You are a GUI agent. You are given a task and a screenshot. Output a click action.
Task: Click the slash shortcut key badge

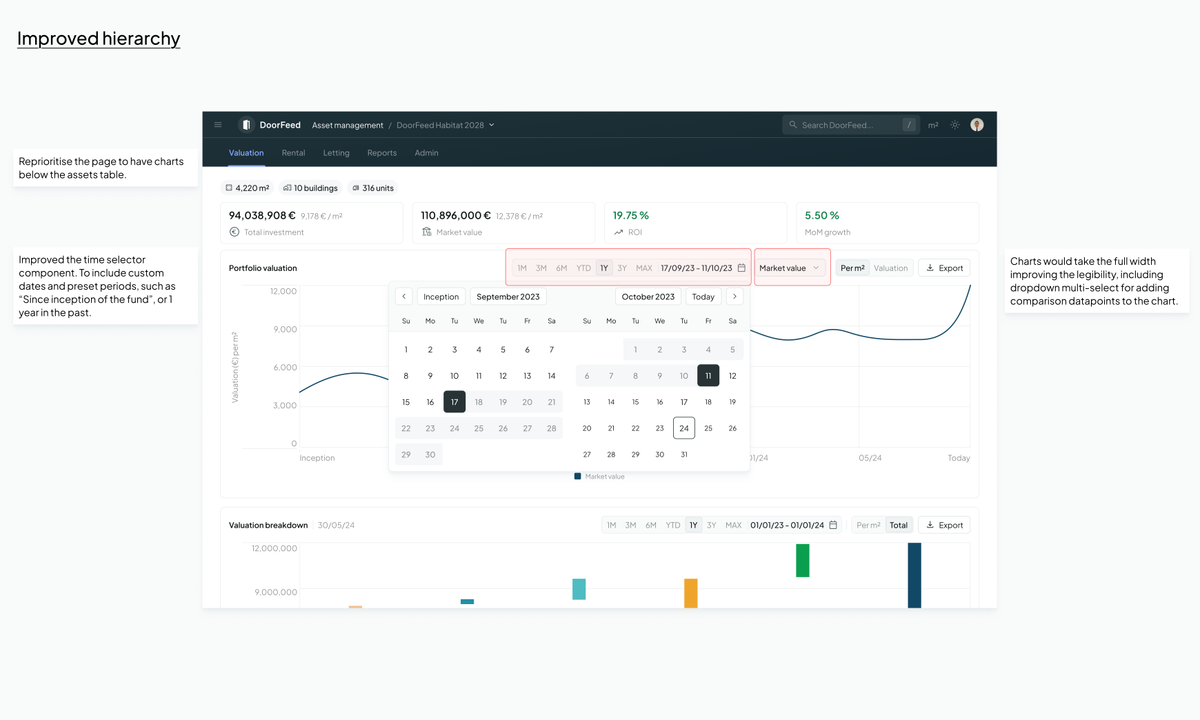(909, 125)
